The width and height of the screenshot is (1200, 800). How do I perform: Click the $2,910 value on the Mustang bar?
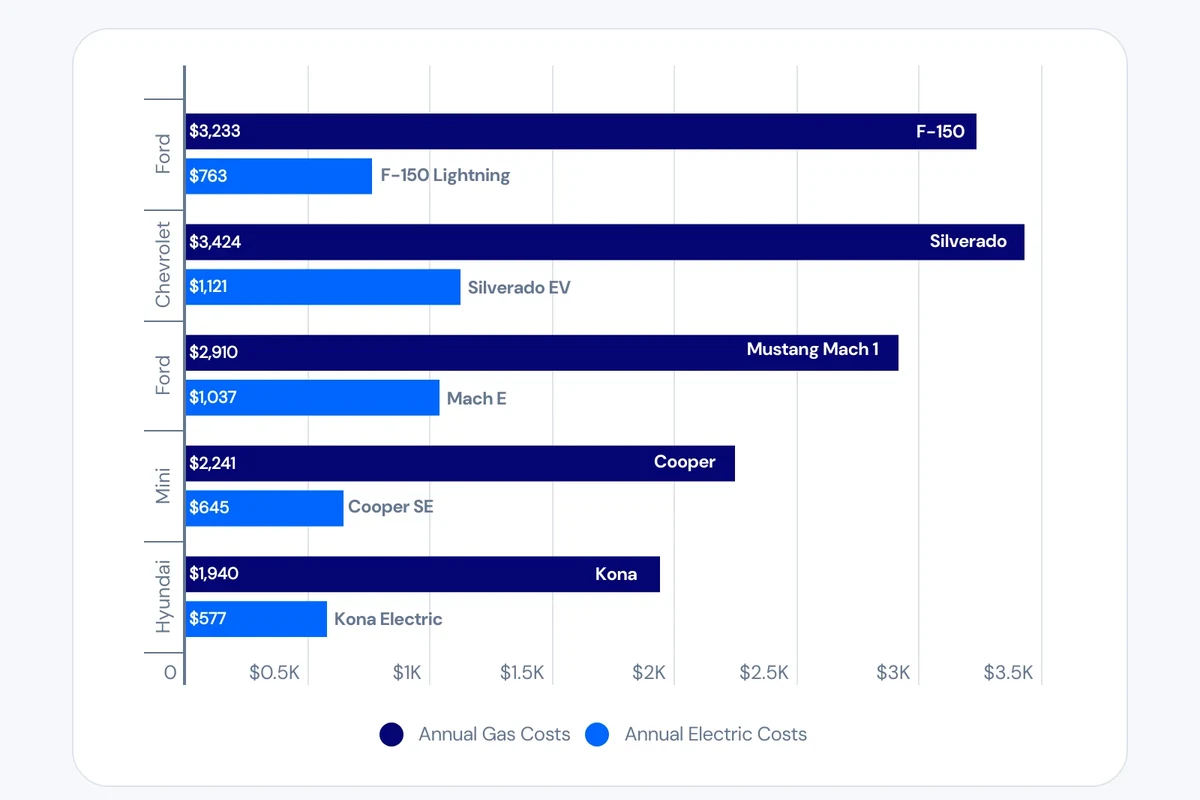tap(214, 352)
